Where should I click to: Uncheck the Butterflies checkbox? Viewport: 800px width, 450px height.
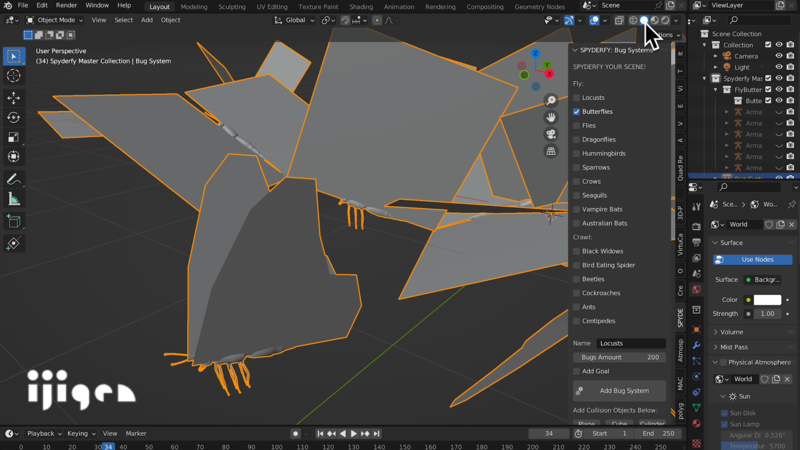click(x=577, y=111)
